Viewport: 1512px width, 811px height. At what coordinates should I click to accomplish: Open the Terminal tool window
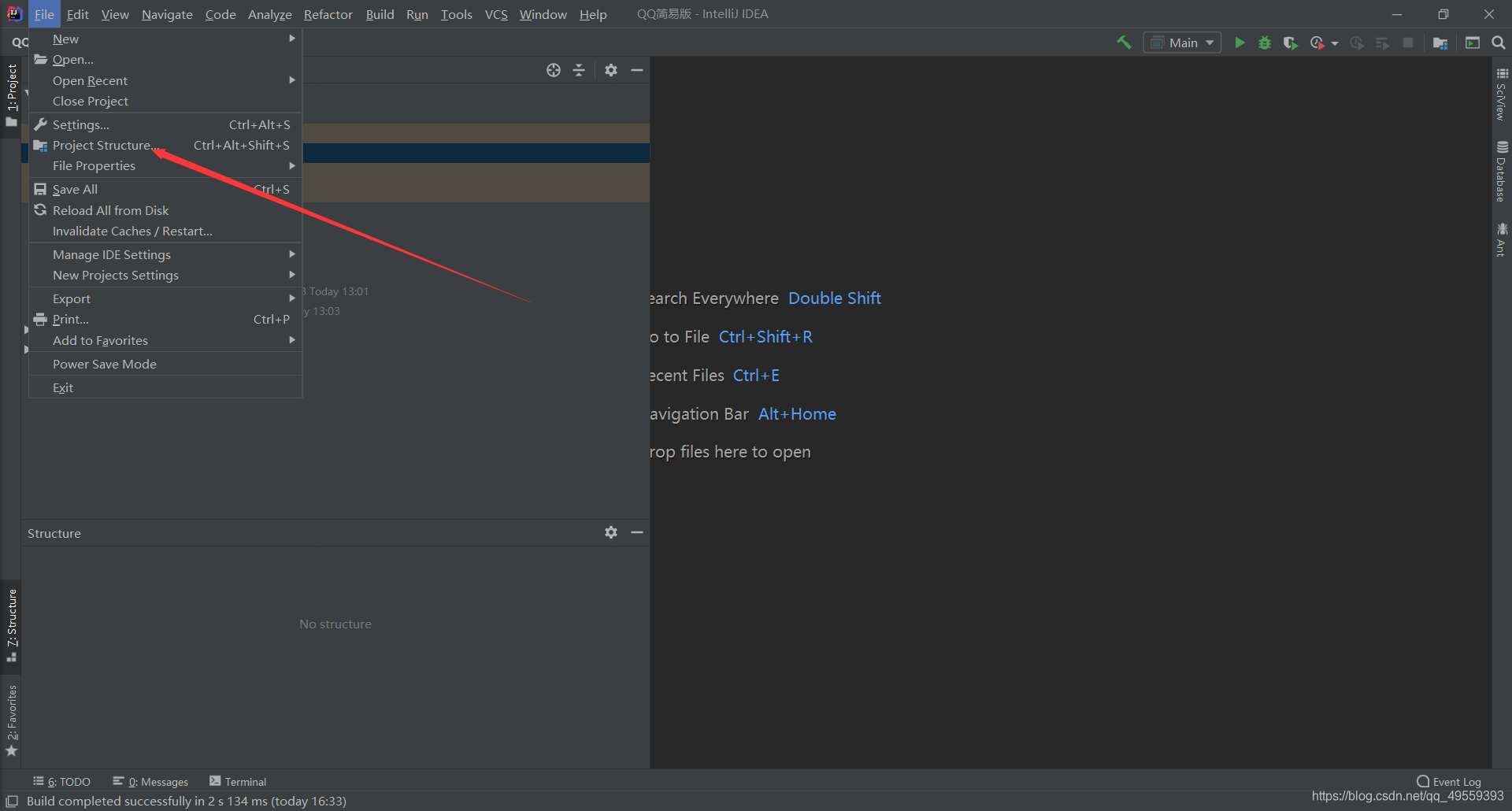238,781
